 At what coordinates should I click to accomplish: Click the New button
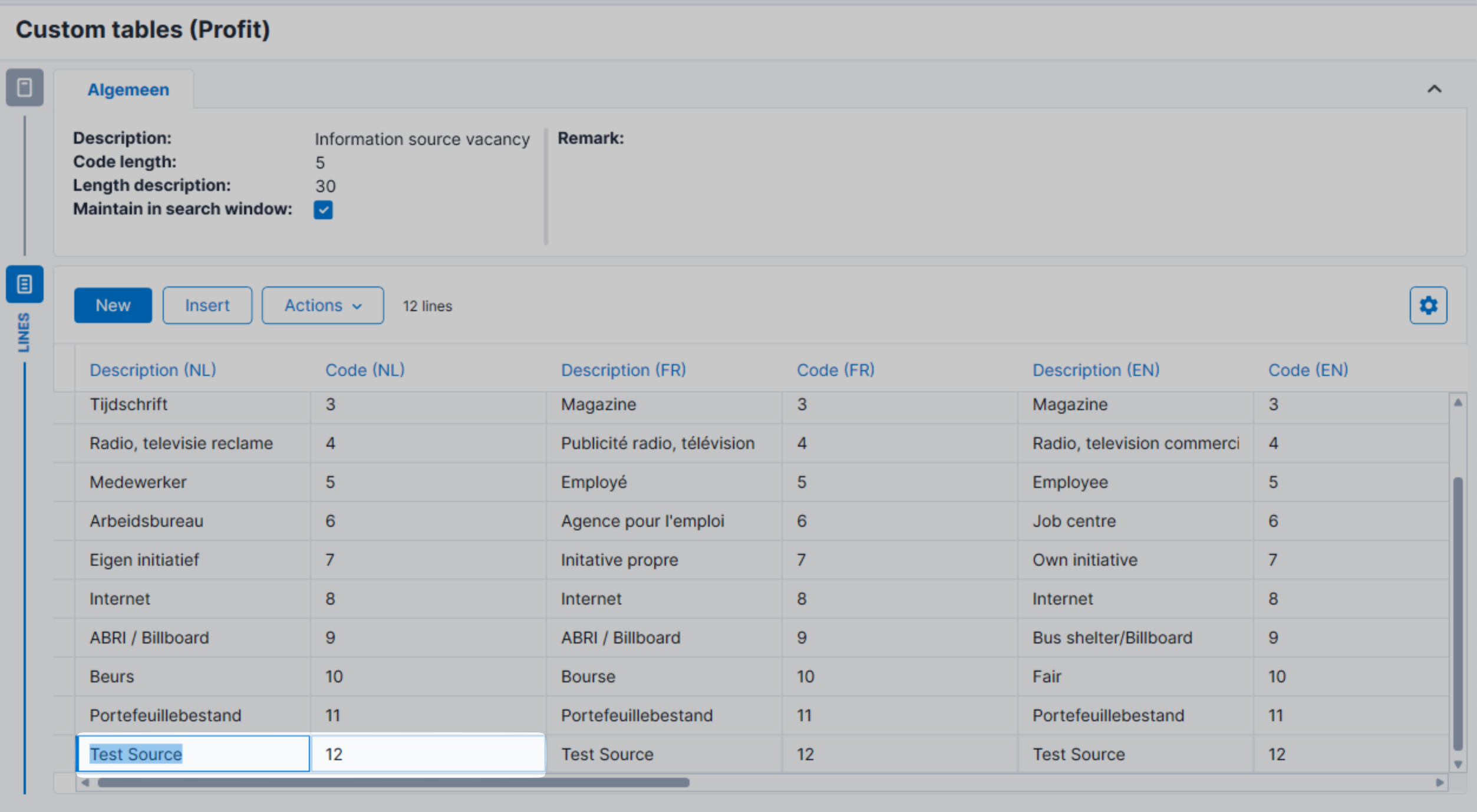click(113, 305)
